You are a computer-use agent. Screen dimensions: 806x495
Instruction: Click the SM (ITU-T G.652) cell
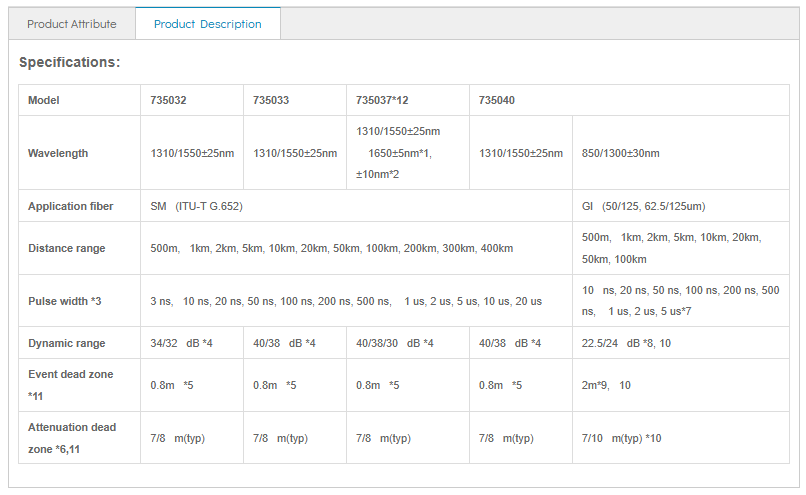(356, 206)
